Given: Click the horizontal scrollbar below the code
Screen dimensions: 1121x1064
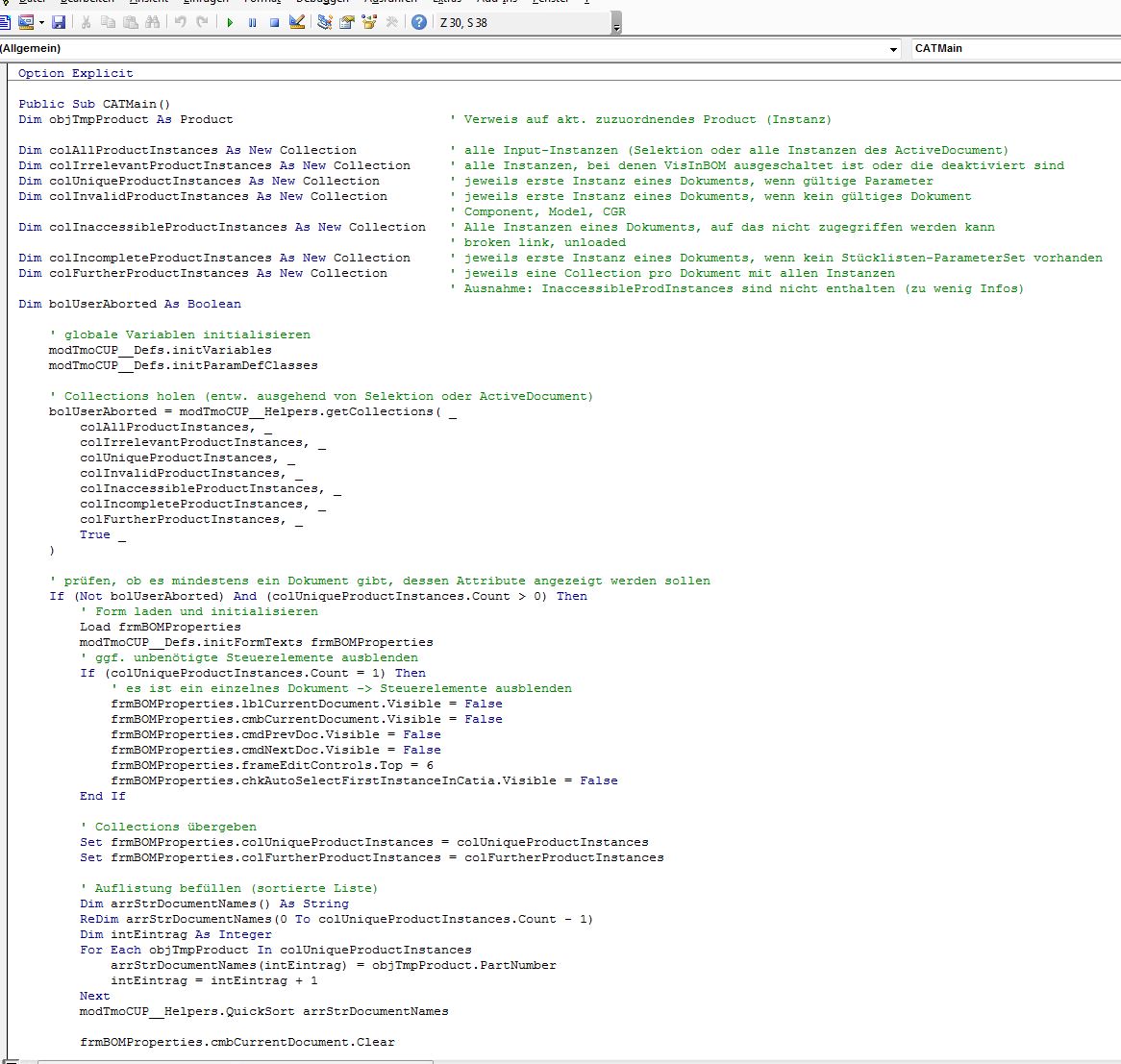Looking at the screenshot, I should click(x=236, y=1062).
